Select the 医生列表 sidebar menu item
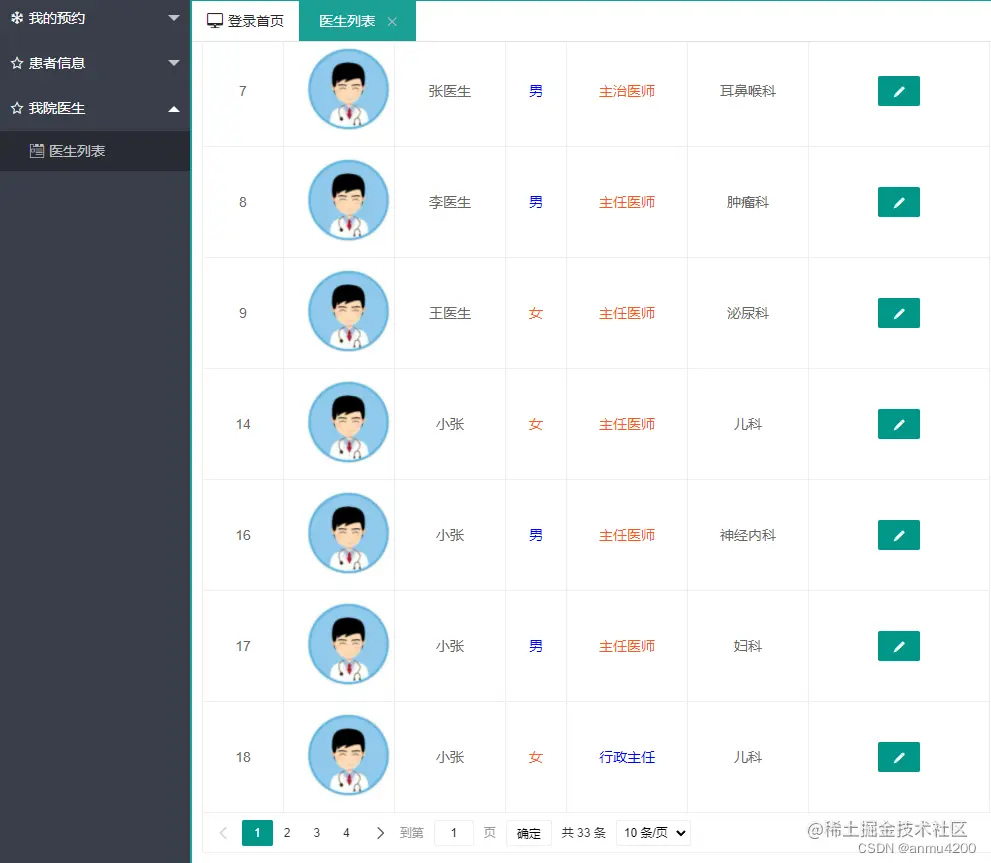 72,151
